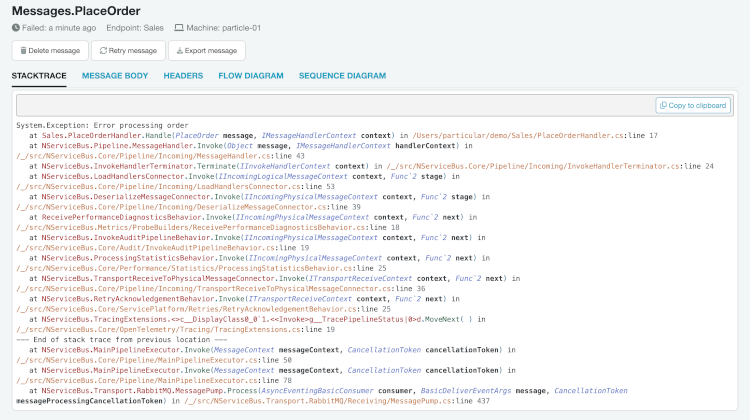Switch to the Message Body tab

tap(115, 75)
